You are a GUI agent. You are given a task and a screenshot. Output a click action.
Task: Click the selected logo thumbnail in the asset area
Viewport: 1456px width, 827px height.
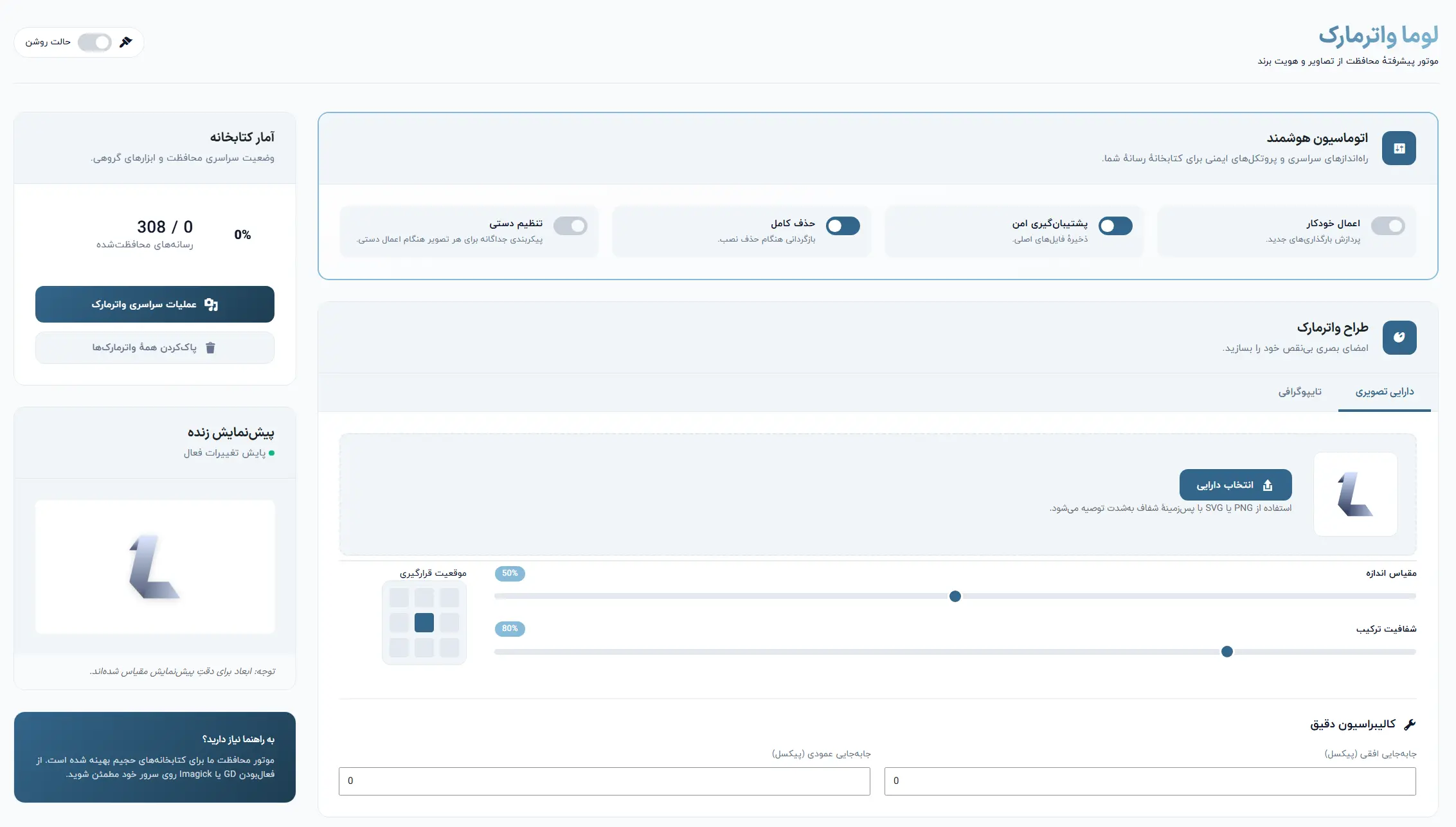point(1356,494)
